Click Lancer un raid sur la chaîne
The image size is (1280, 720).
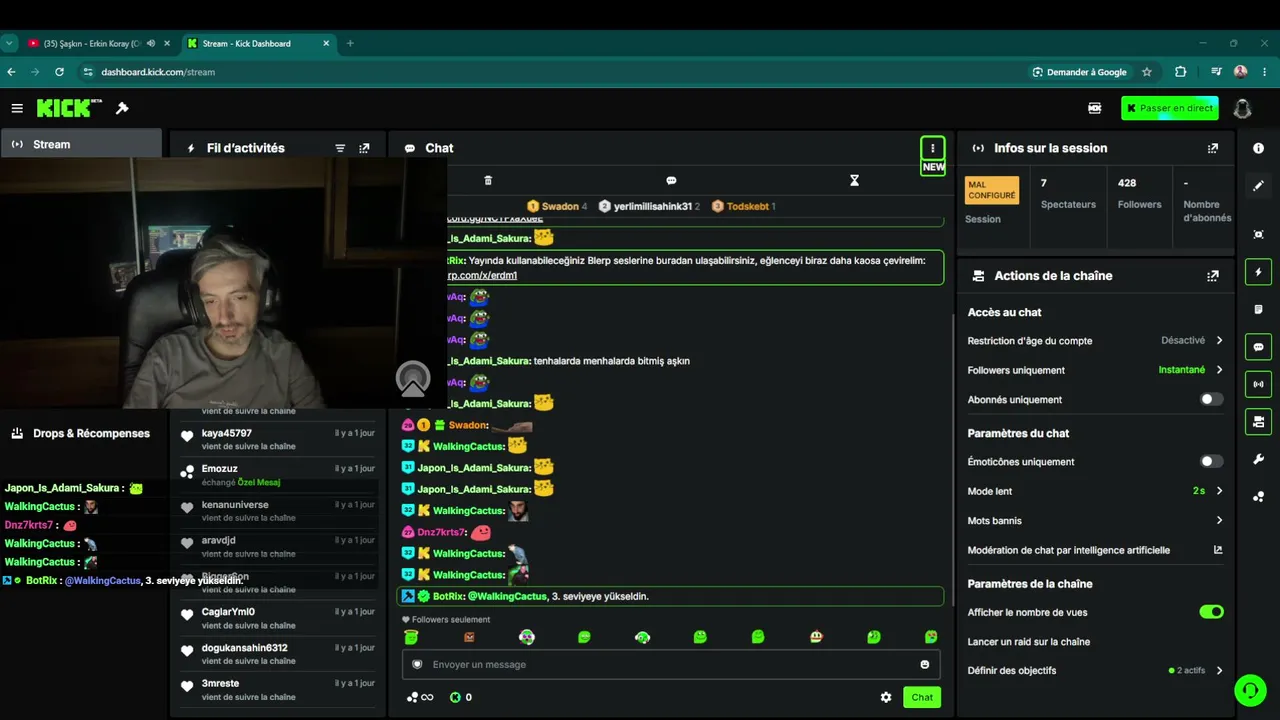pyautogui.click(x=1029, y=641)
